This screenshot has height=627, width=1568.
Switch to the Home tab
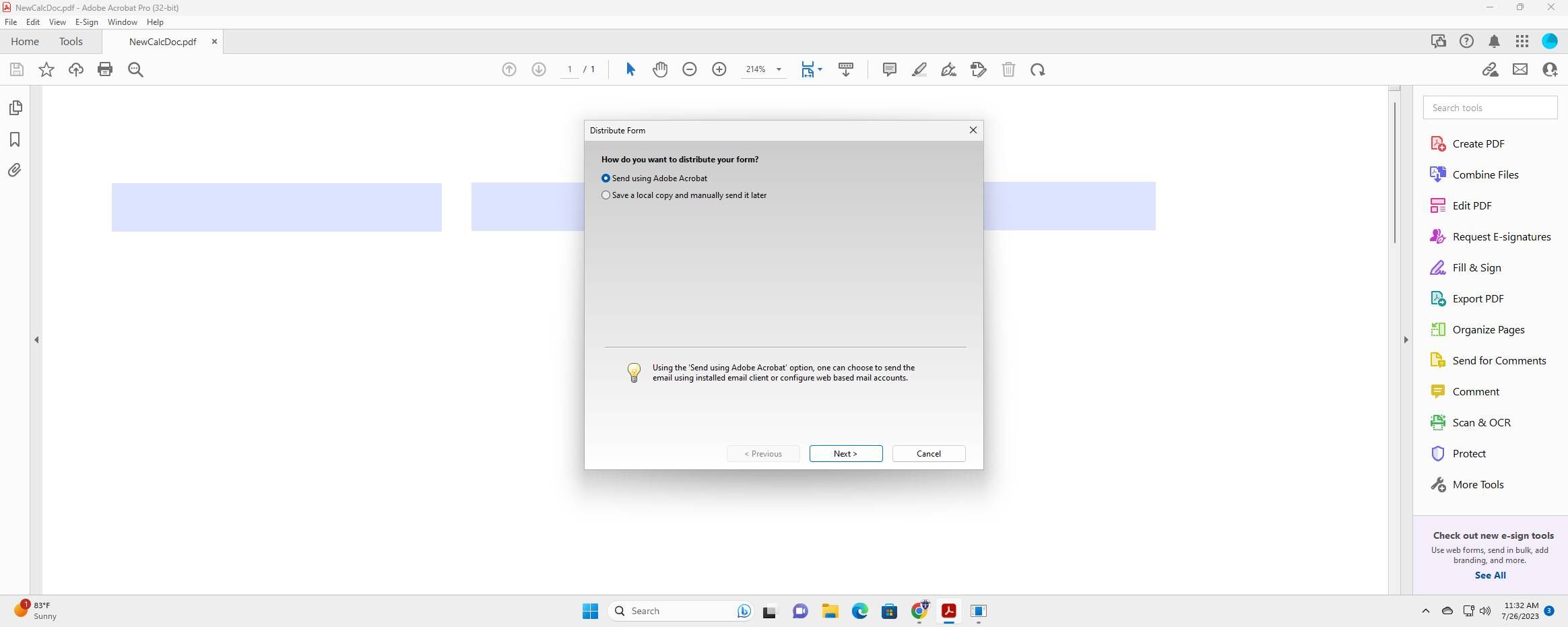coord(25,41)
